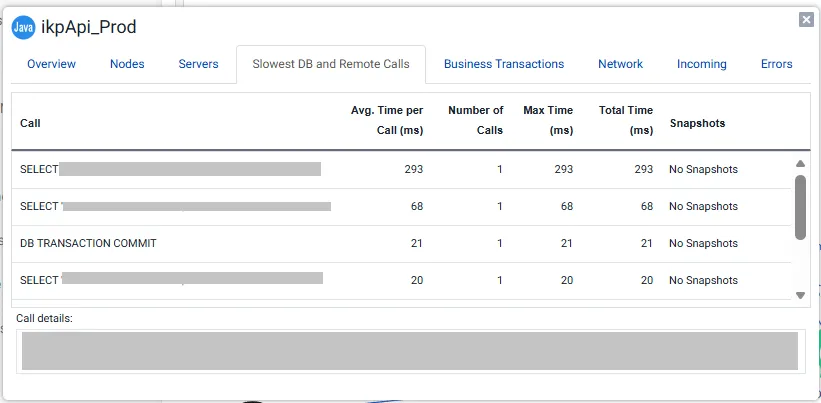Sort by Max Time column header
Image resolution: width=821 pixels, height=403 pixels.
coord(548,121)
